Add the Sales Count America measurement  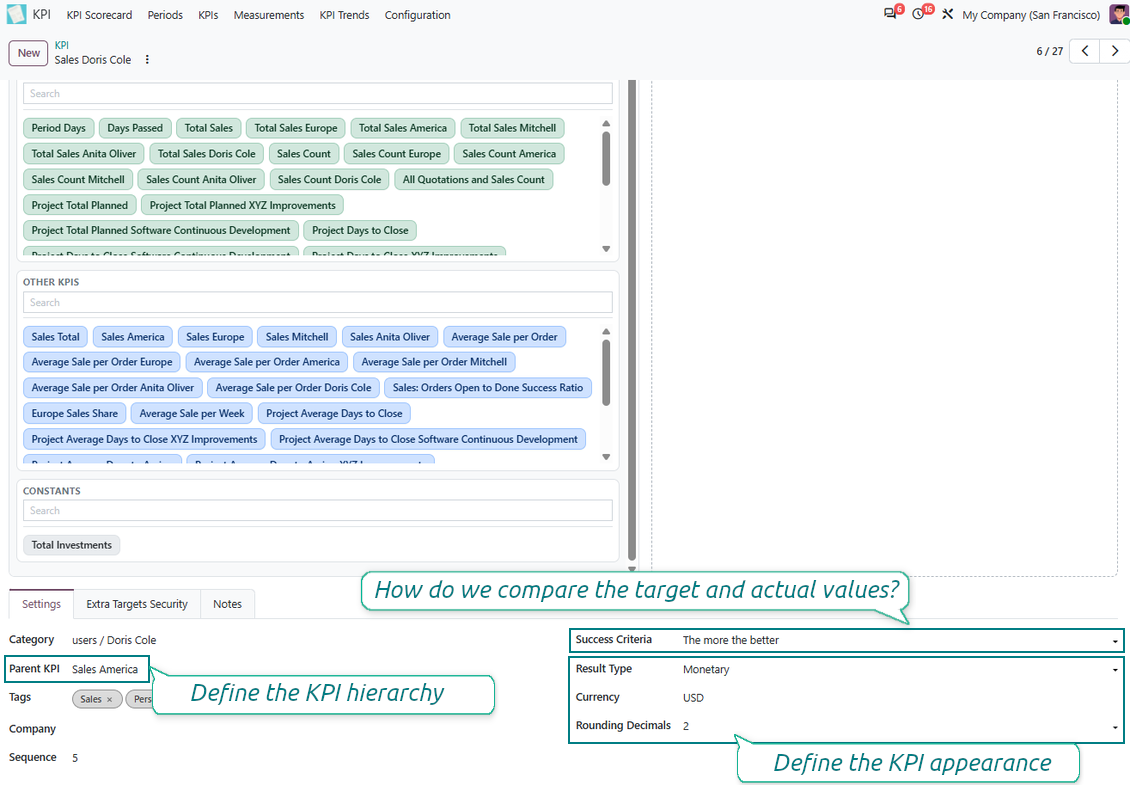[509, 154]
